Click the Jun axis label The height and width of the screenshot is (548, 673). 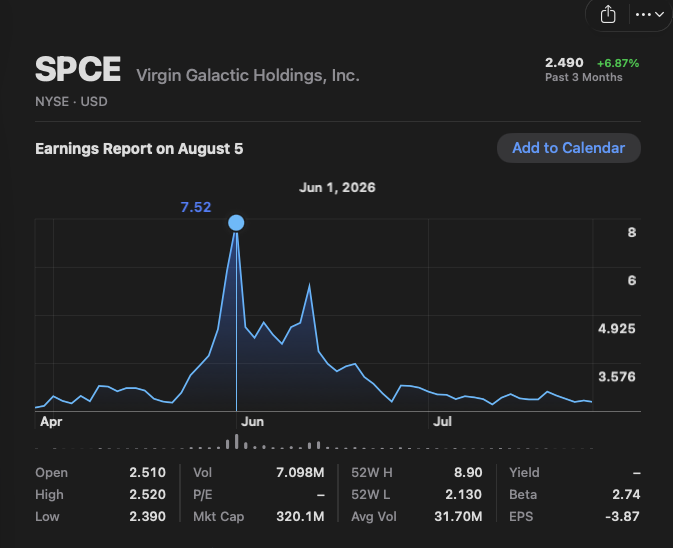(x=252, y=422)
